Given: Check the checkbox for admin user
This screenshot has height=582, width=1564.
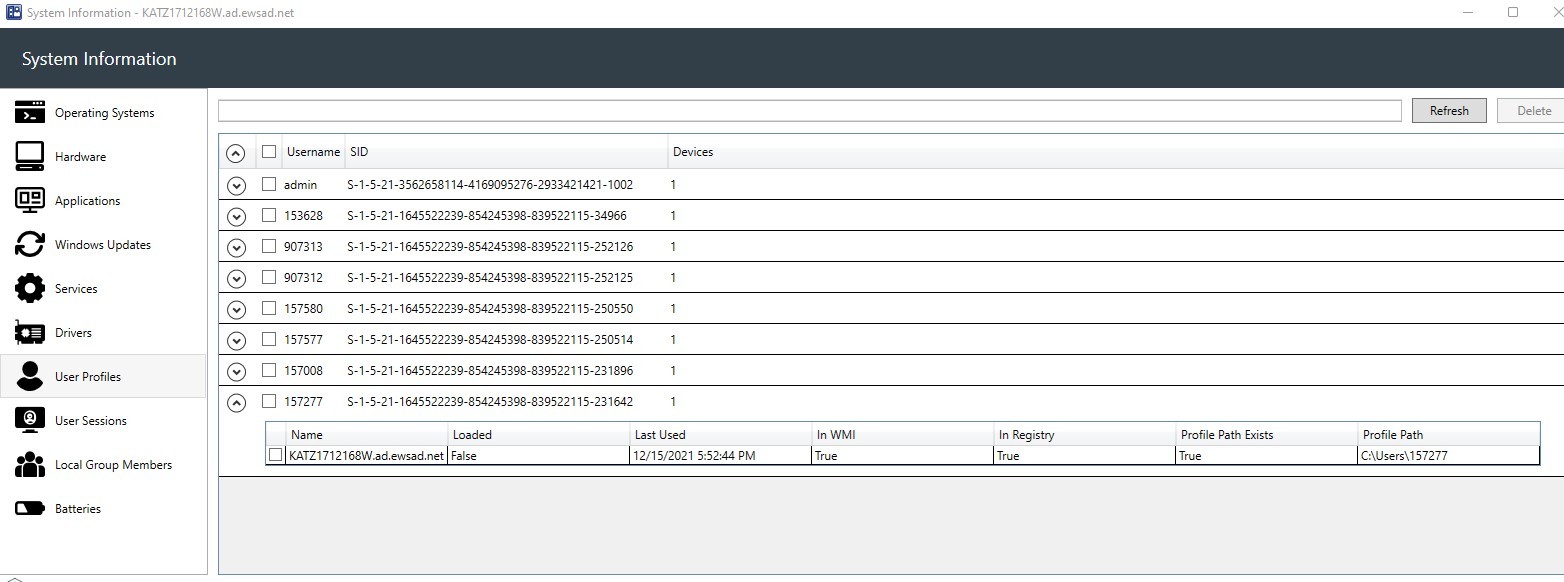Looking at the screenshot, I should click(269, 184).
